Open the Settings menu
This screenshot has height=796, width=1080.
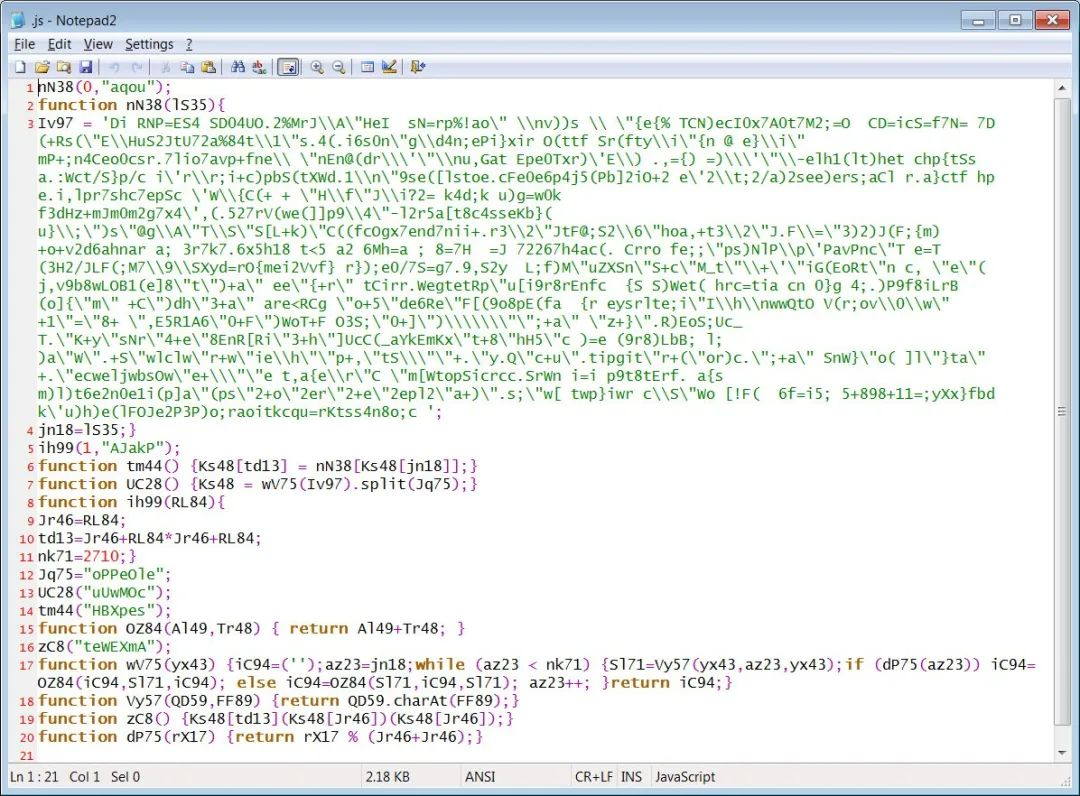149,44
